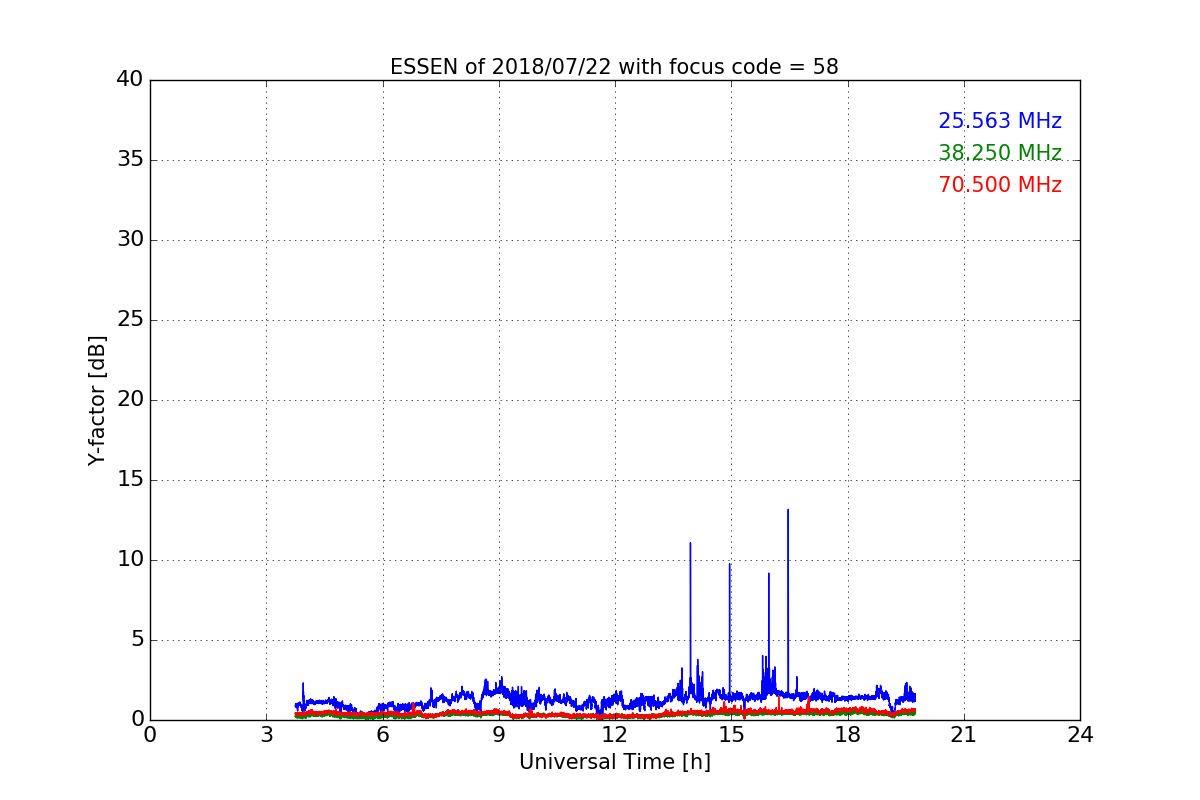Click the y-axis tick label '10'
Viewport: 1200px width, 800px height.
click(x=130, y=560)
